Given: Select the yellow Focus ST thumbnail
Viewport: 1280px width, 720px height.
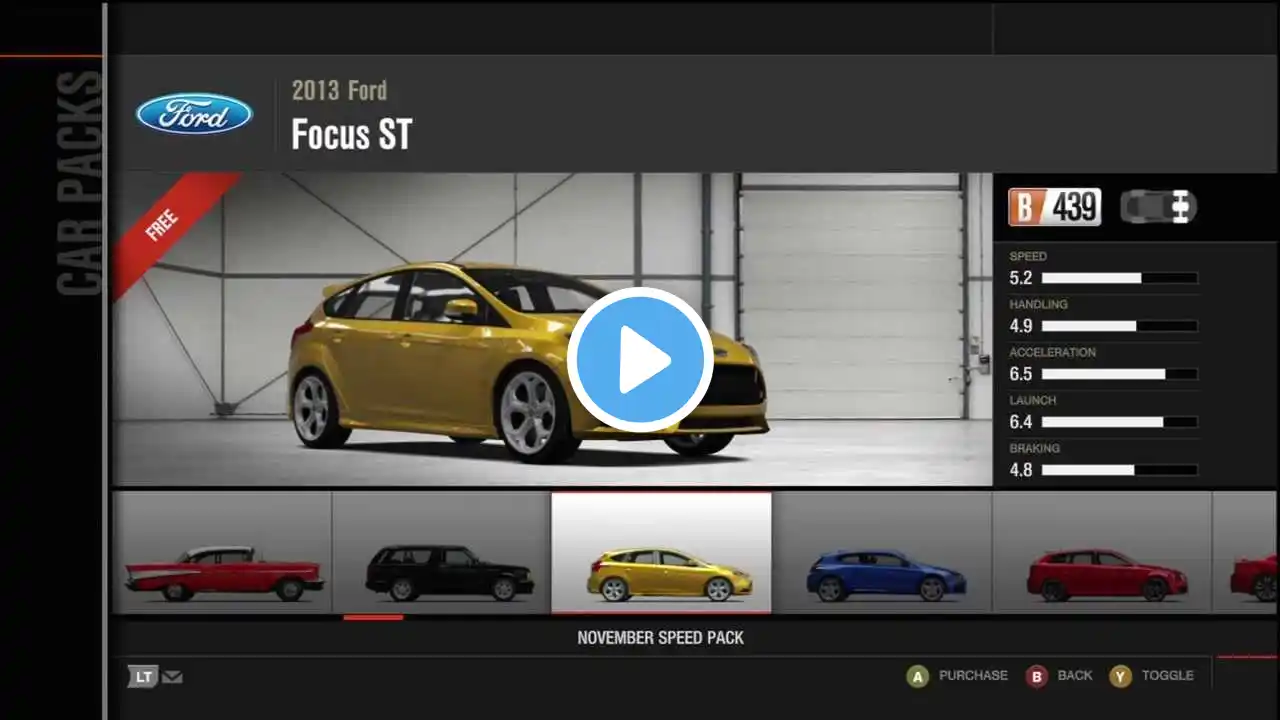Looking at the screenshot, I should (x=661, y=552).
